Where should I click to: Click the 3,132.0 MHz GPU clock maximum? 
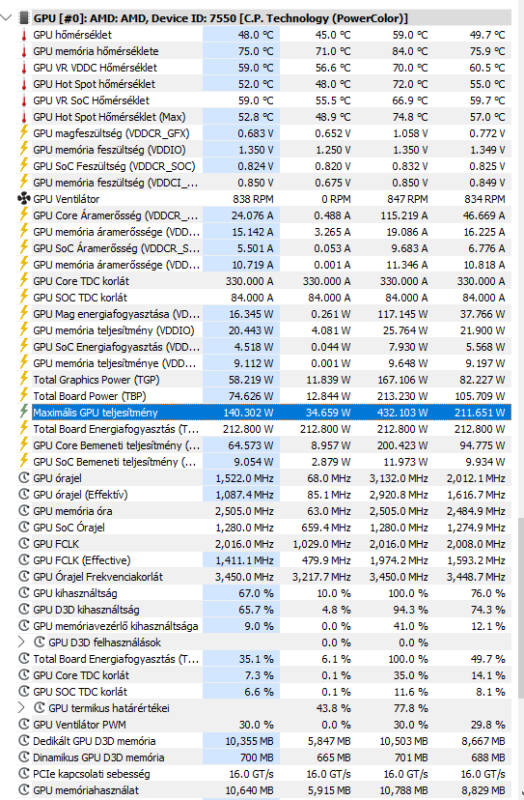[398, 478]
